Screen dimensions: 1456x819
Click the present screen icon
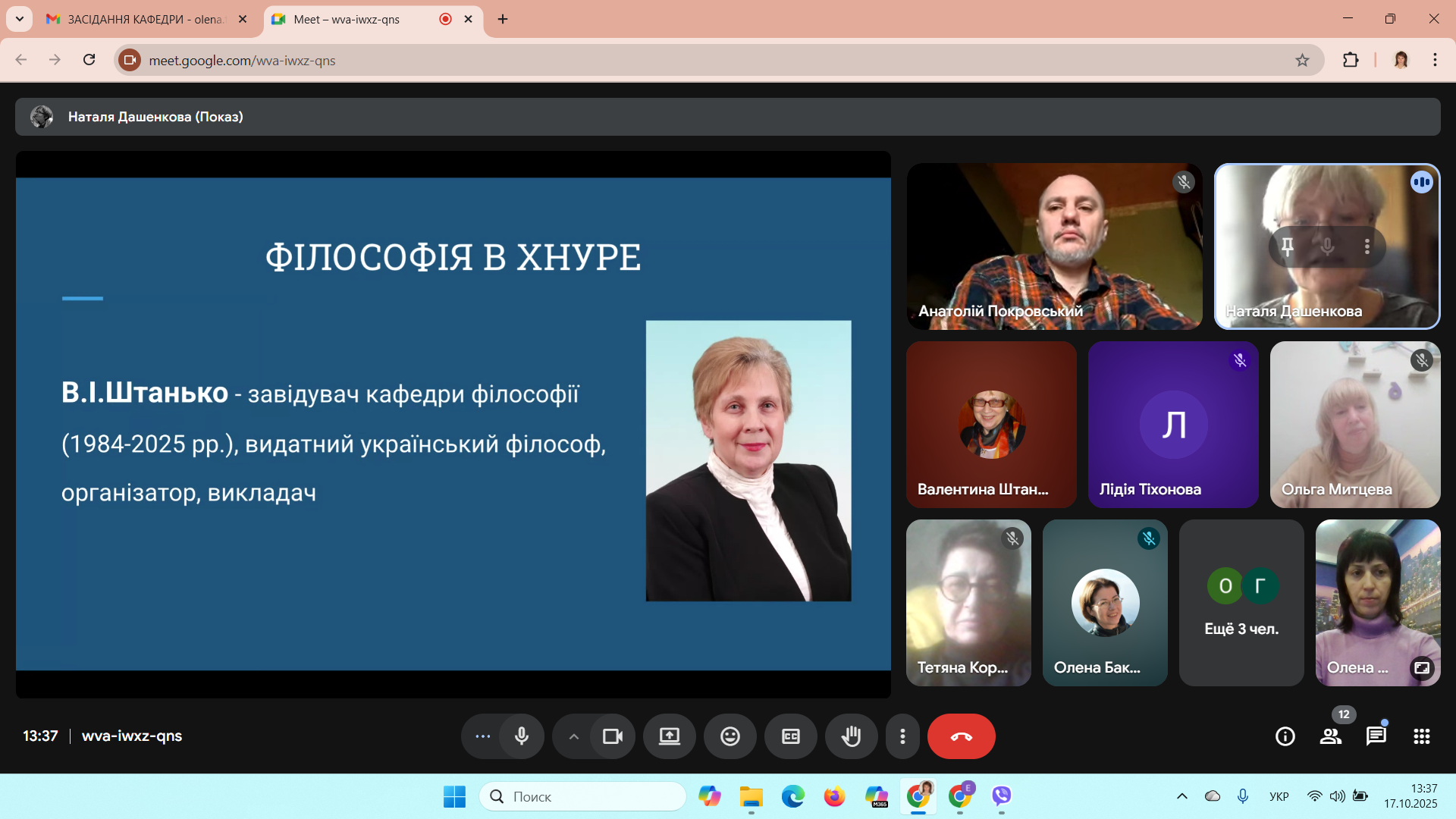pos(669,736)
